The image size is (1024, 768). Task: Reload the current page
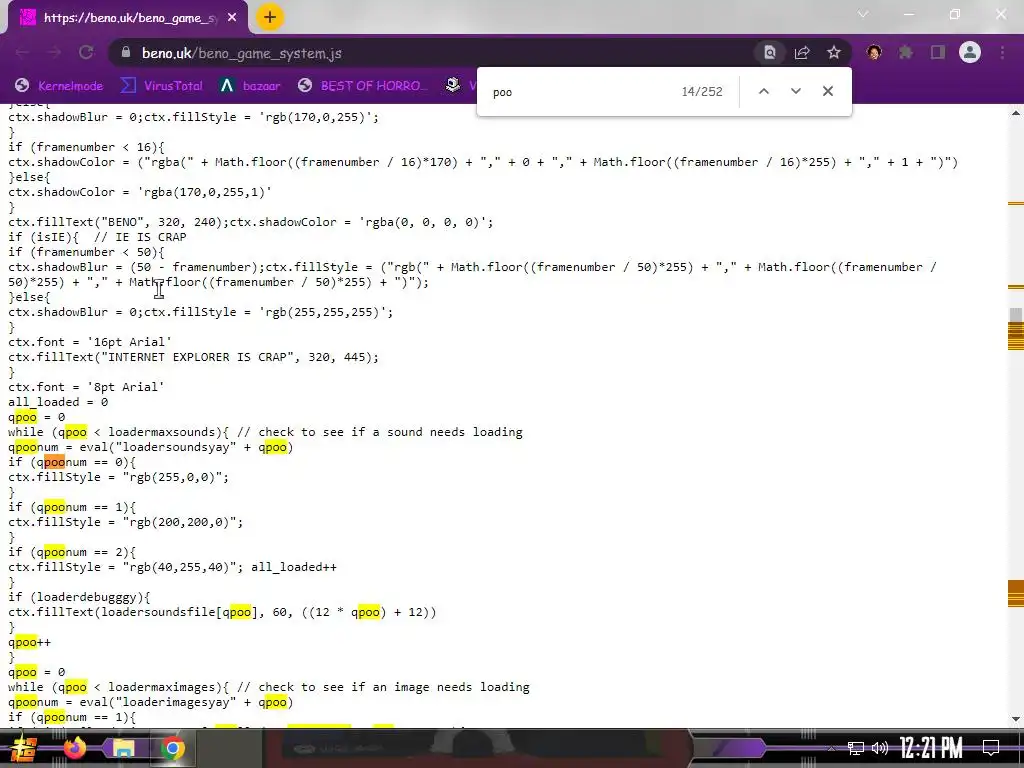coord(86,53)
